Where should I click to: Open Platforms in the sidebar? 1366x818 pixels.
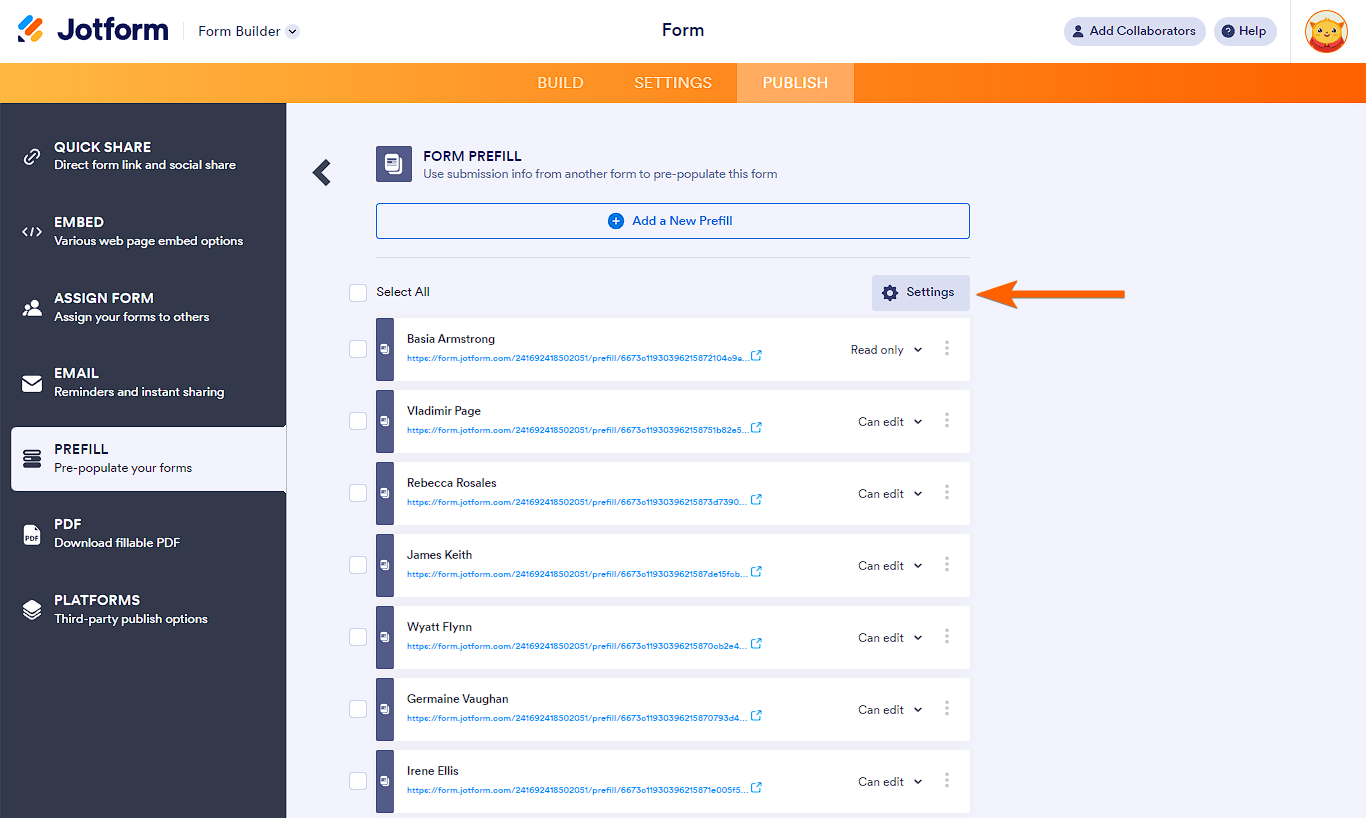click(x=143, y=609)
